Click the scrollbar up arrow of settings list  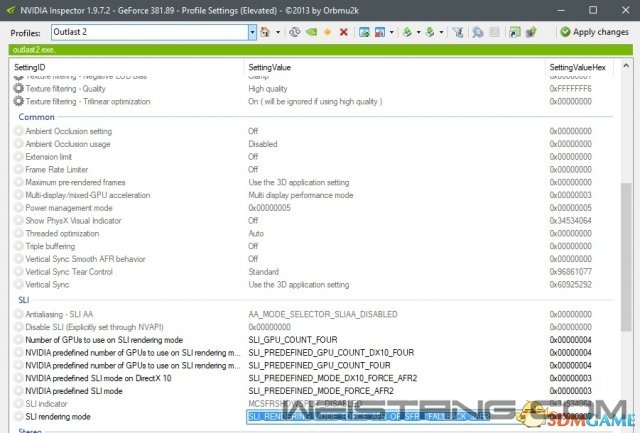click(x=626, y=66)
